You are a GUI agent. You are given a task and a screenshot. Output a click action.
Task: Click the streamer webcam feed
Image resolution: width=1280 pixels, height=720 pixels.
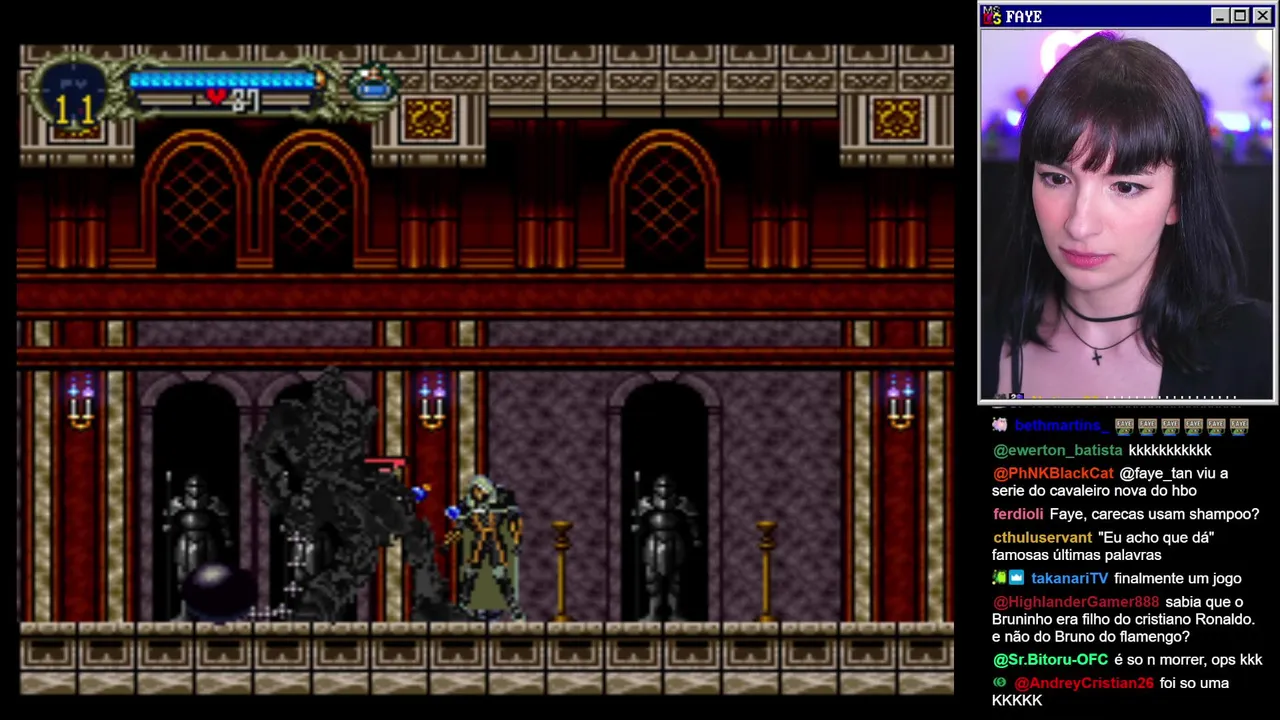1126,214
